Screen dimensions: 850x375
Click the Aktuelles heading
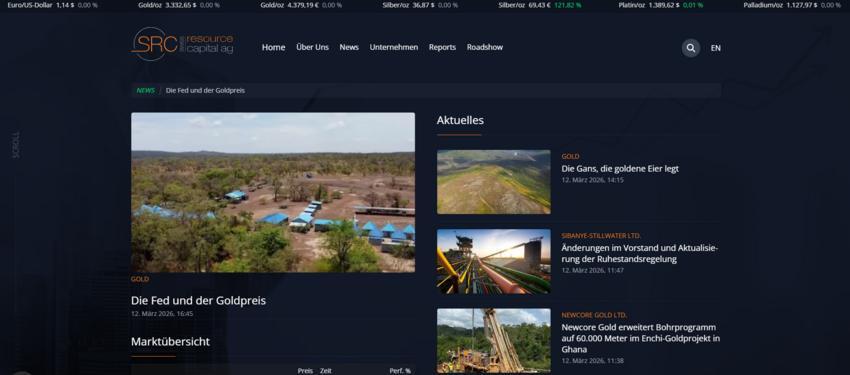coord(460,120)
